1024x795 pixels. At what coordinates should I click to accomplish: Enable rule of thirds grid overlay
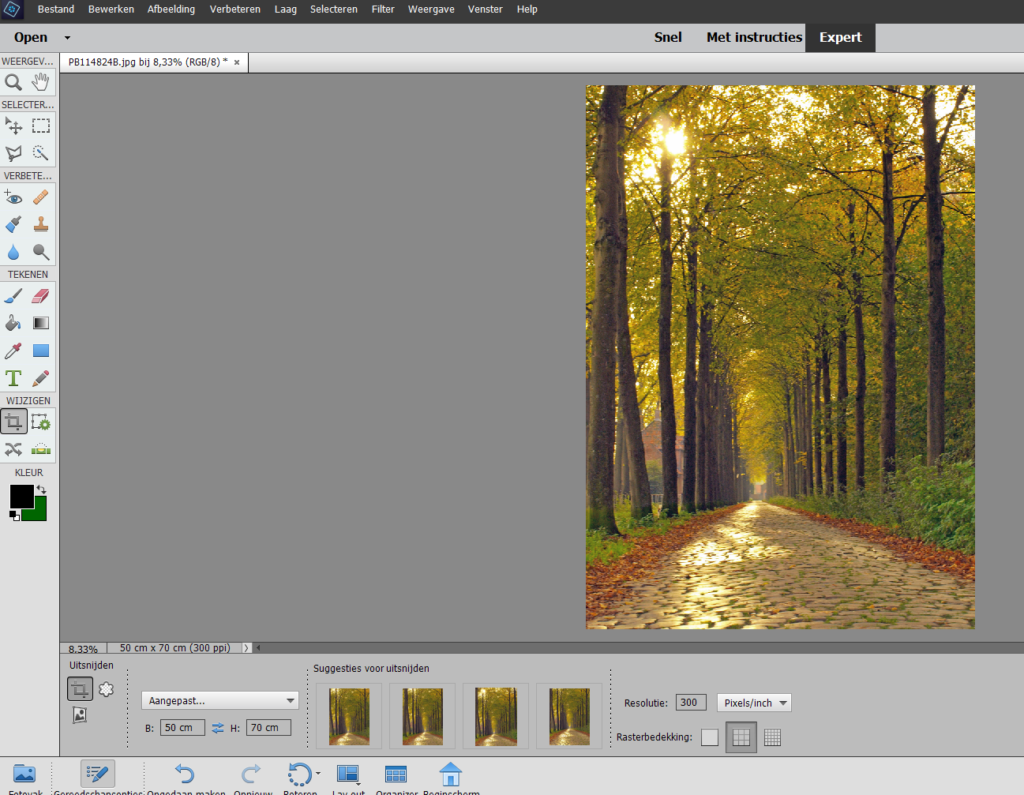[741, 738]
